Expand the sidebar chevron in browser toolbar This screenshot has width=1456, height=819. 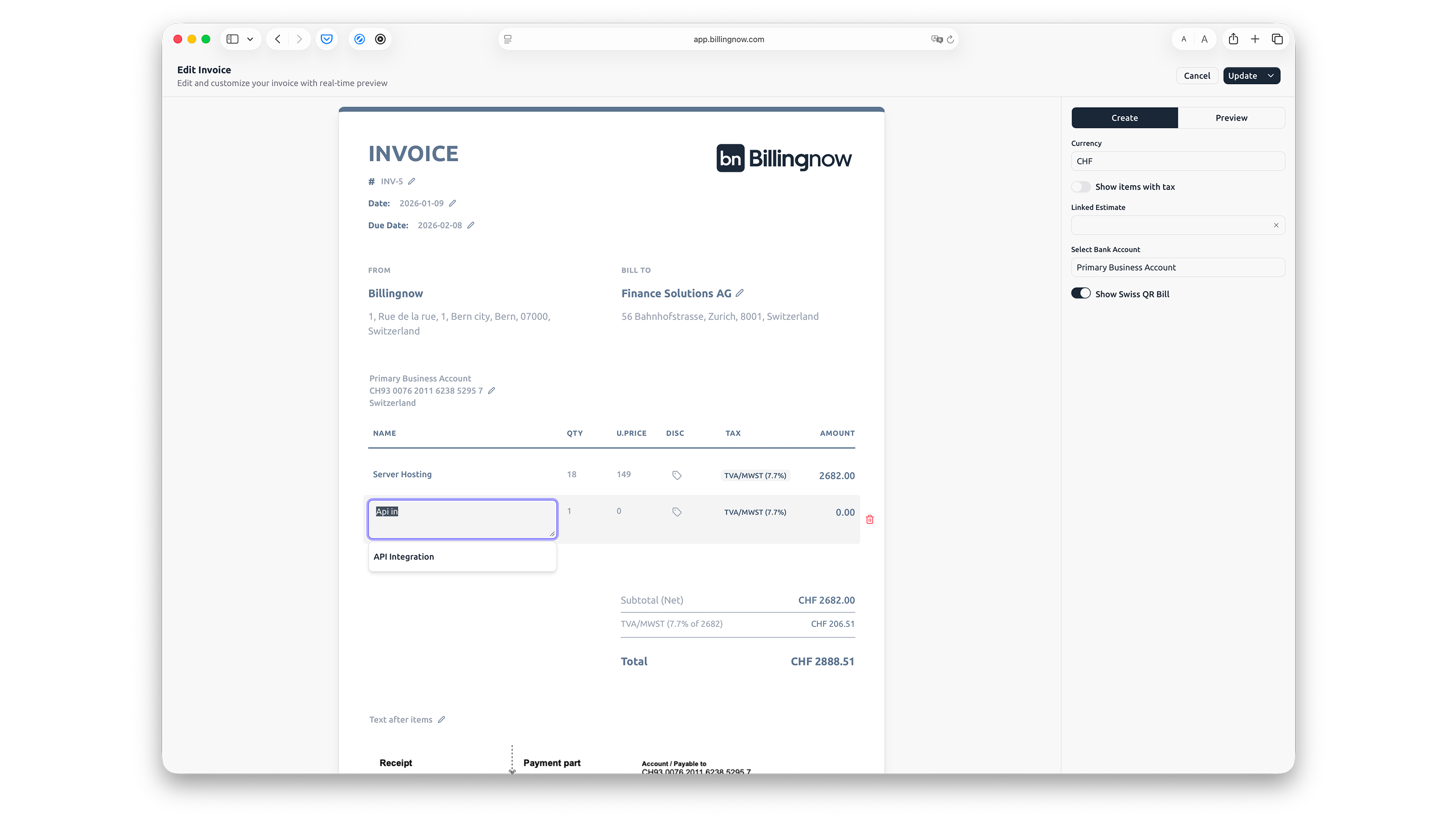[250, 39]
